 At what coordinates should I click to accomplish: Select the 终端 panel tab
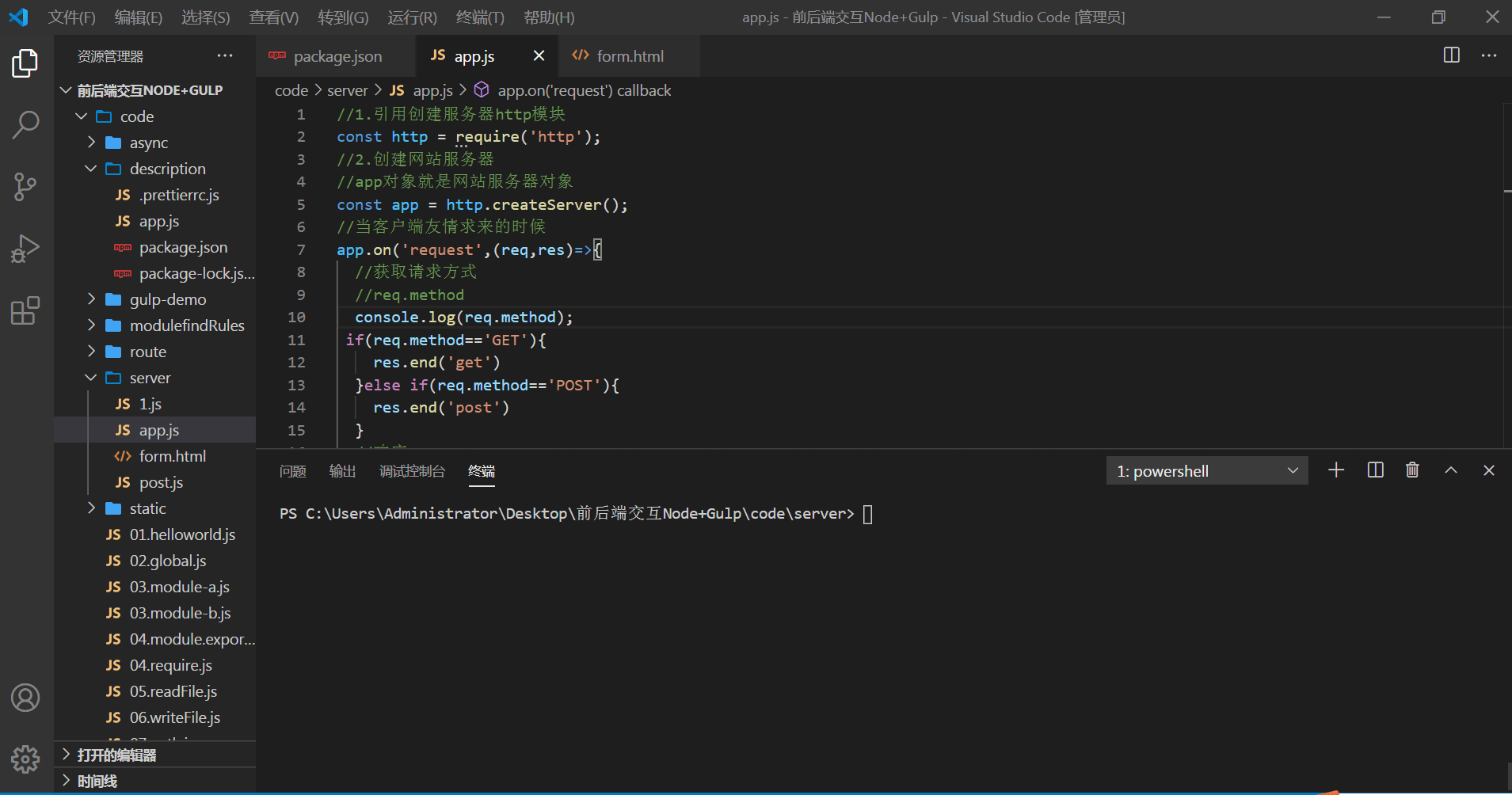pyautogui.click(x=482, y=471)
